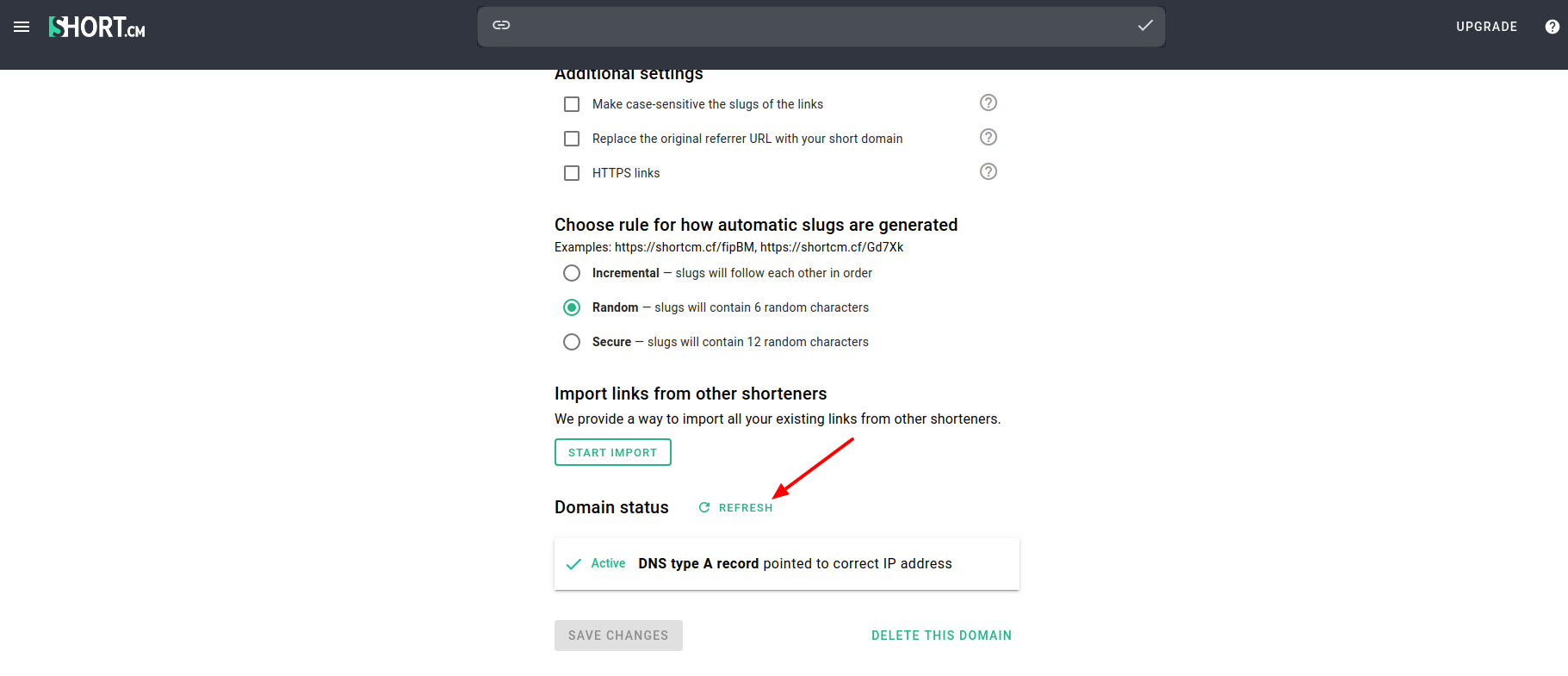
Task: Open the help icon in top bar
Action: pyautogui.click(x=1553, y=27)
